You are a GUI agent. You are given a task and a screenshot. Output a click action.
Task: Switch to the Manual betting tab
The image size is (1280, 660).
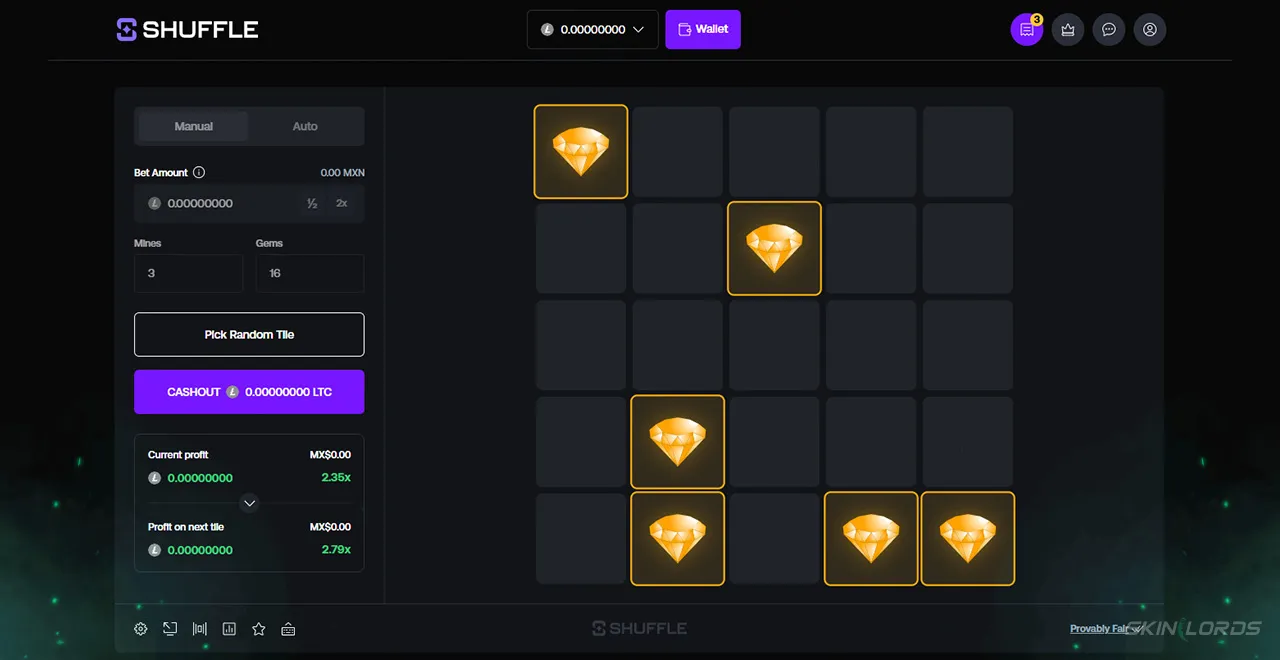click(194, 126)
